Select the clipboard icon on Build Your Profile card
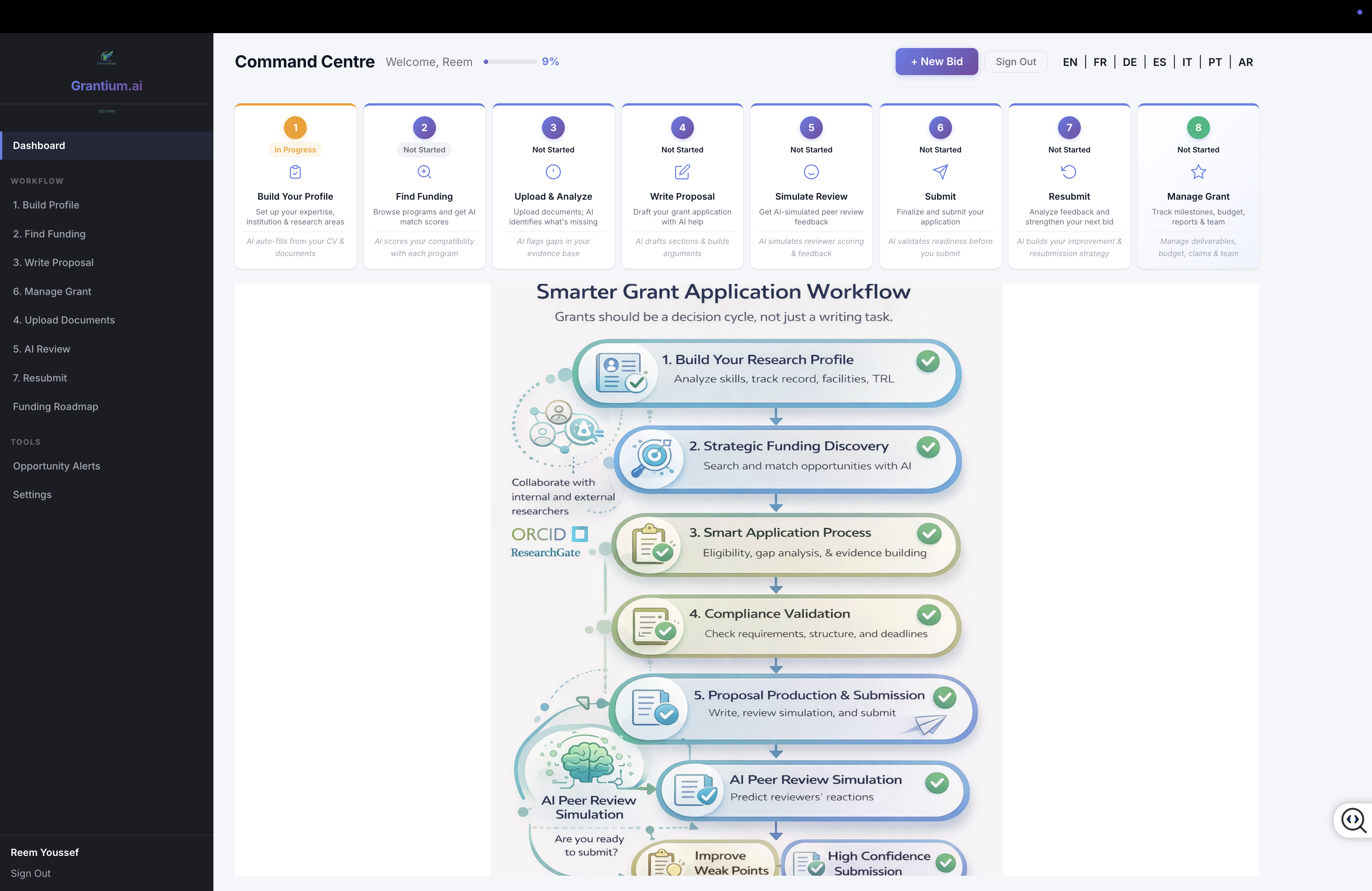Viewport: 1372px width, 891px height. [x=295, y=172]
